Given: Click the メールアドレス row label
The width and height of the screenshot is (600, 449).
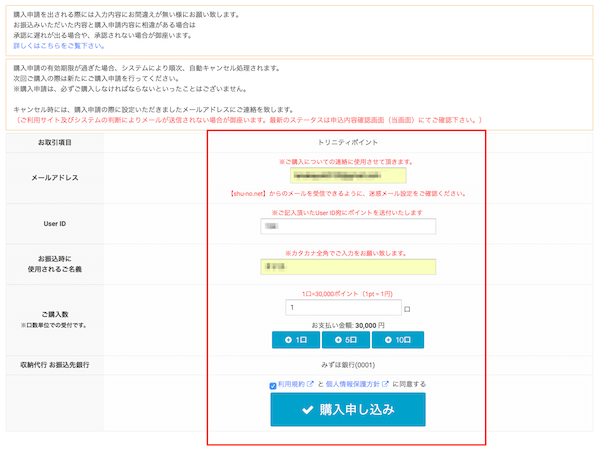Looking at the screenshot, I should (55, 178).
